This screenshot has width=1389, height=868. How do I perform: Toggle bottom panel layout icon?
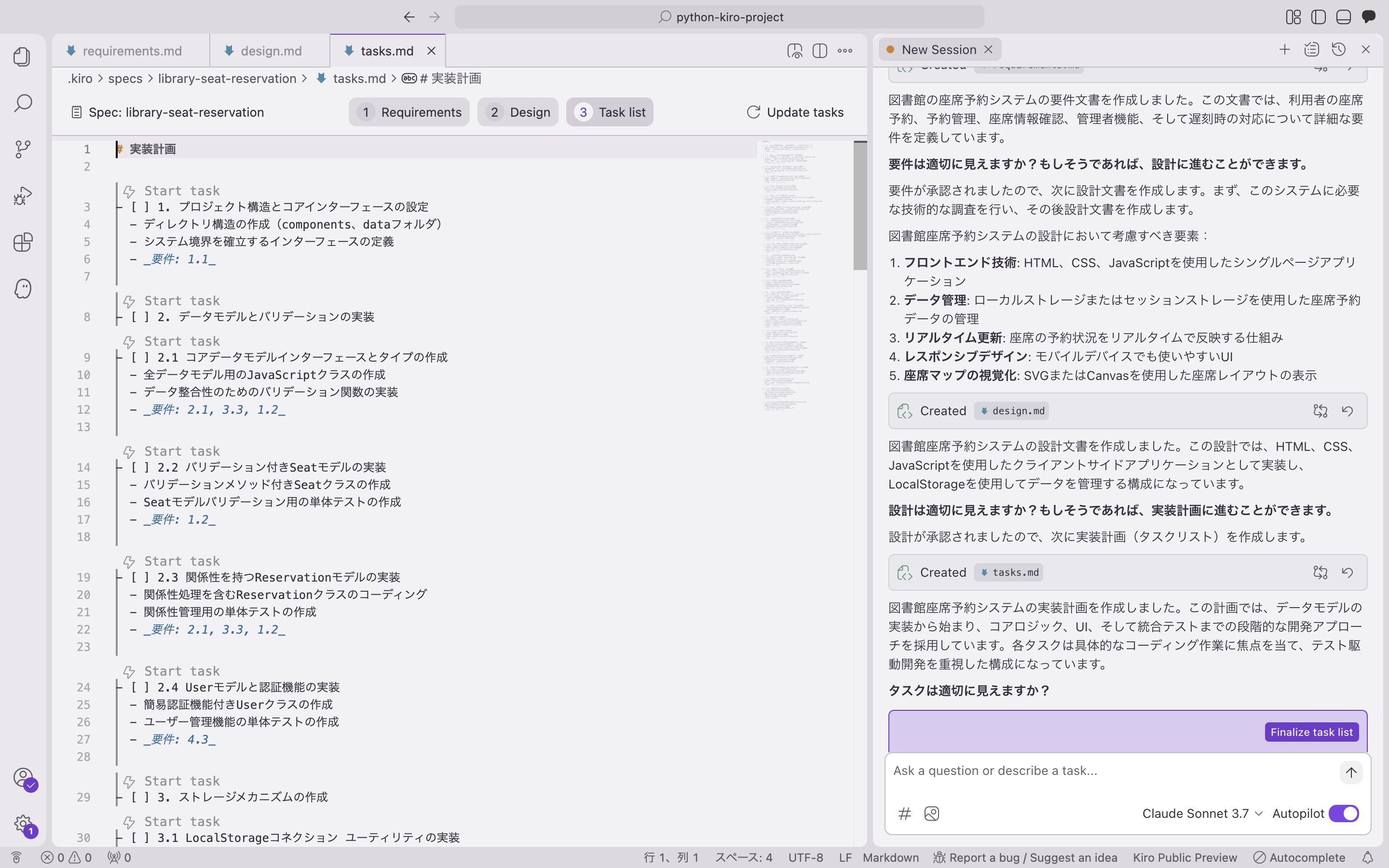tap(1343, 17)
